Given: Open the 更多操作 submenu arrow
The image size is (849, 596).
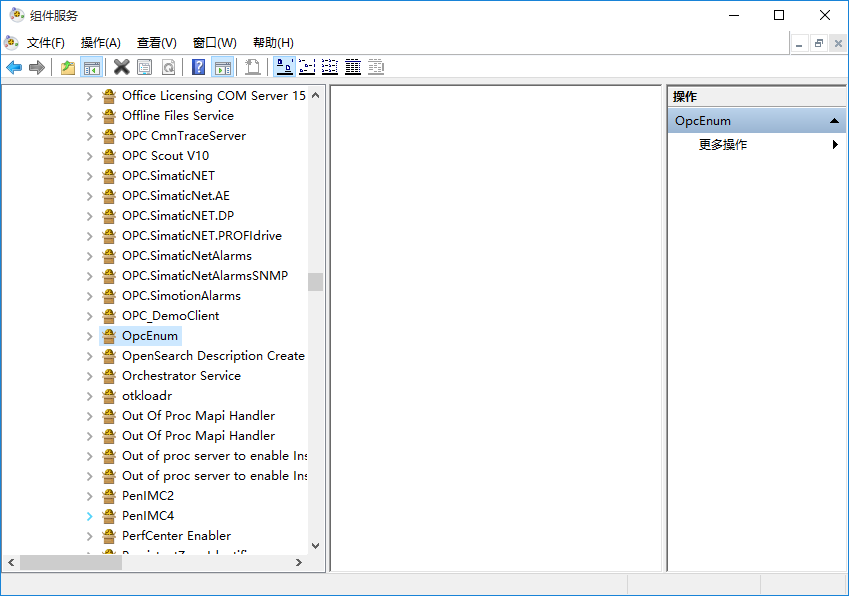Looking at the screenshot, I should (x=835, y=145).
